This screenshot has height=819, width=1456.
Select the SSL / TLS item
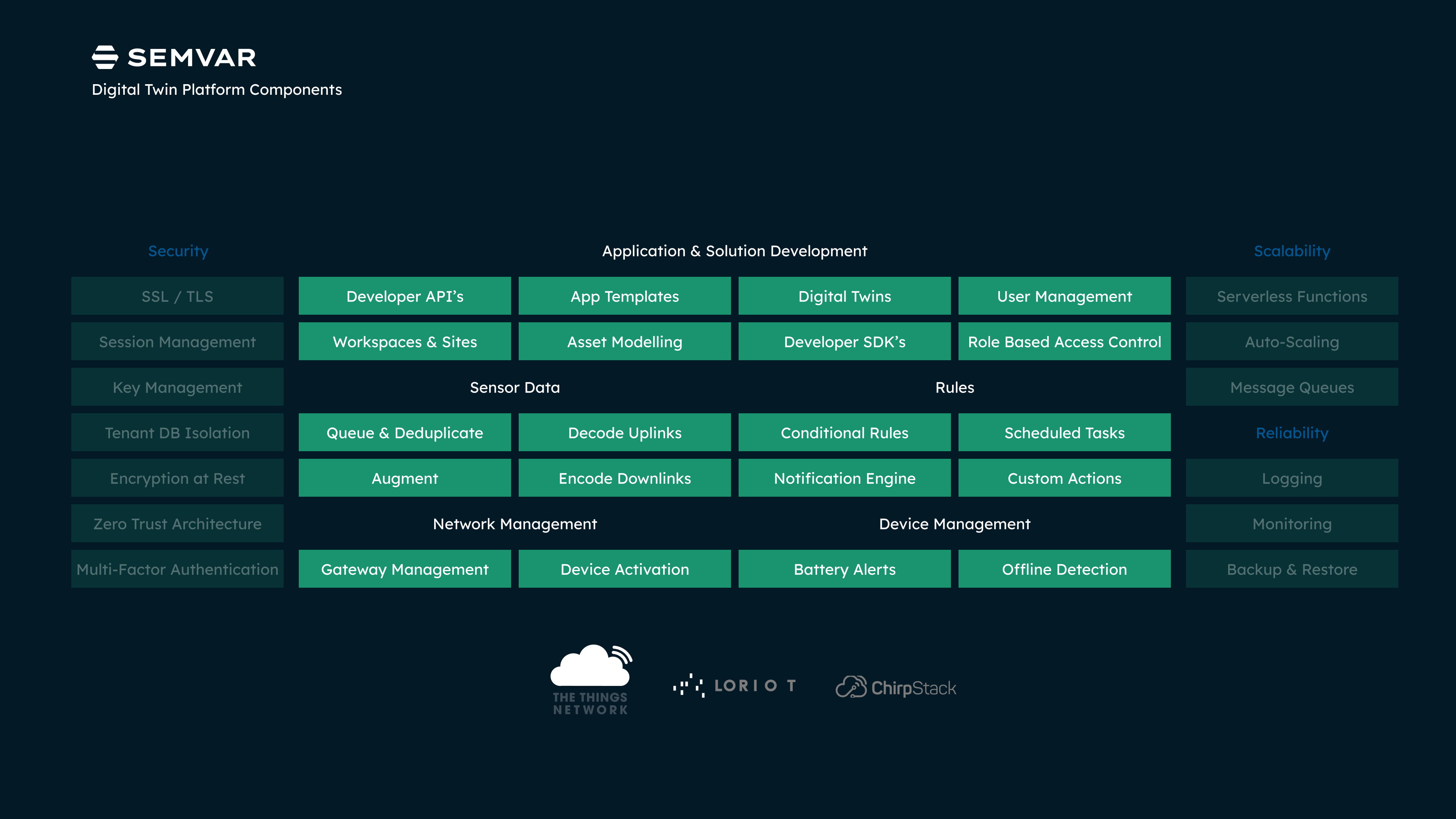[177, 296]
